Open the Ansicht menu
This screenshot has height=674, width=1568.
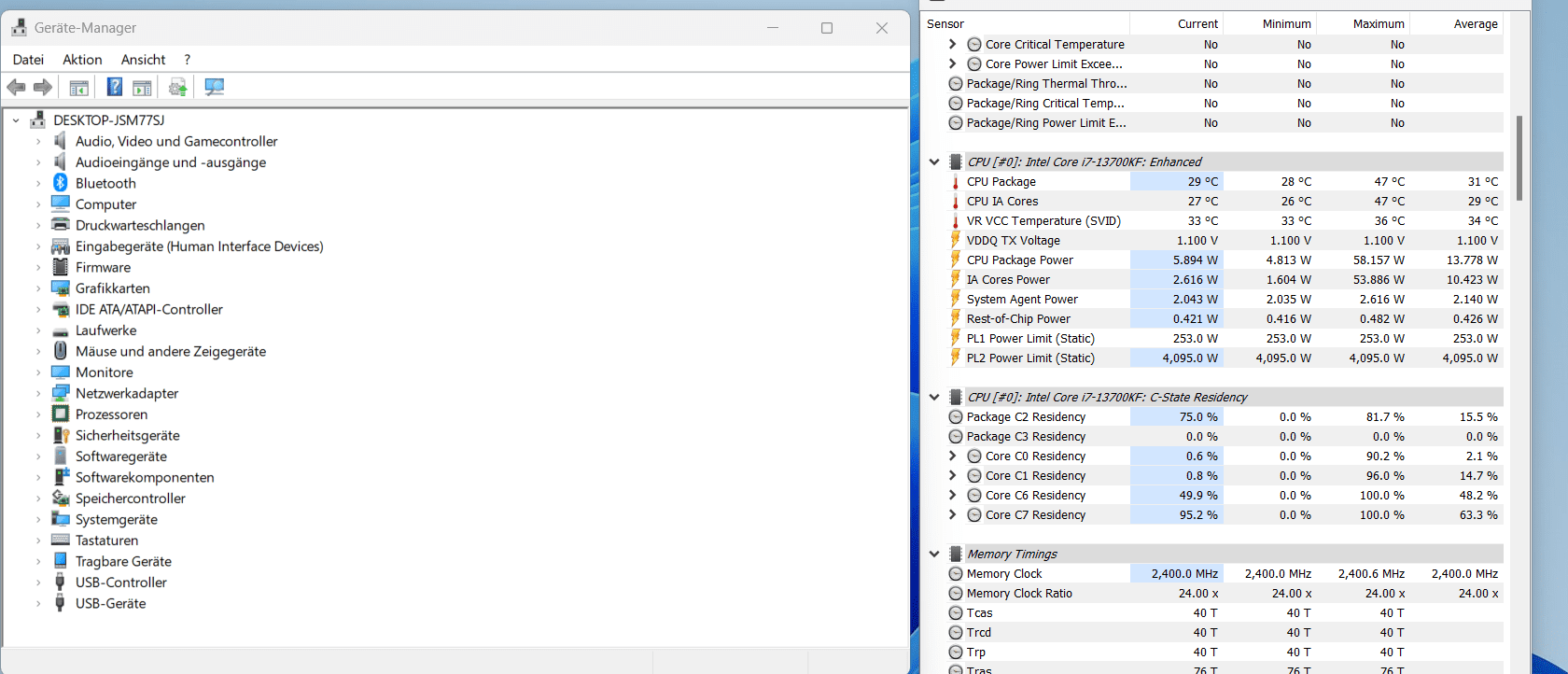143,59
